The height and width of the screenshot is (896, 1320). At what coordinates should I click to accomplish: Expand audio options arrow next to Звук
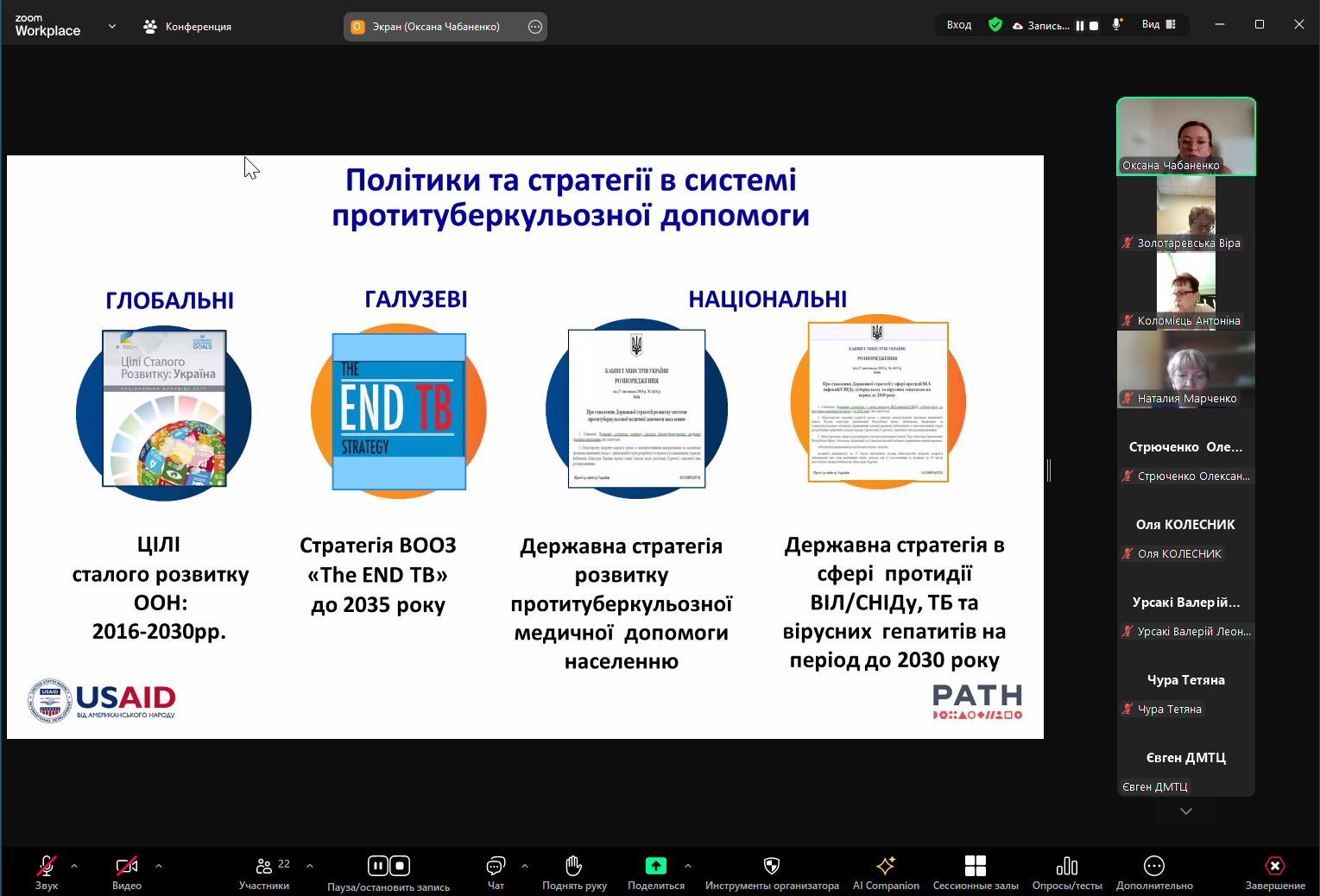(74, 866)
